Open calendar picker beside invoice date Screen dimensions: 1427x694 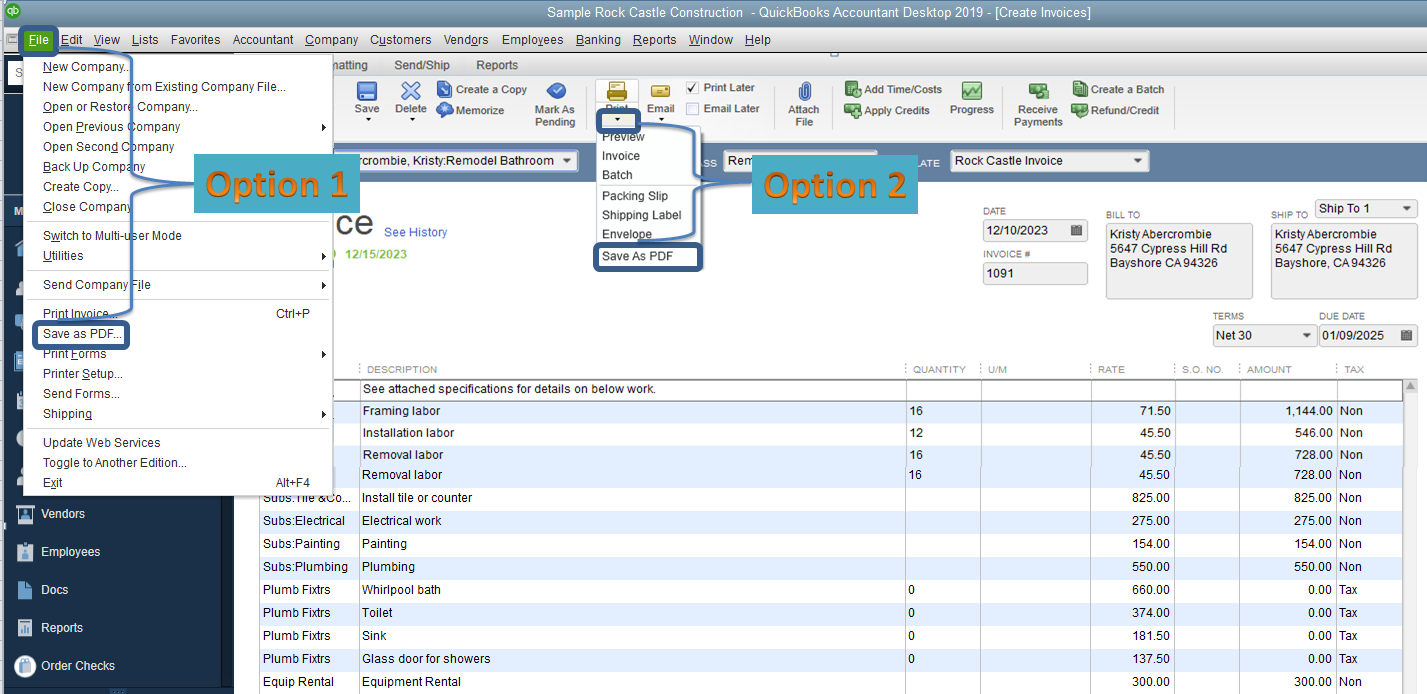pyautogui.click(x=1076, y=231)
